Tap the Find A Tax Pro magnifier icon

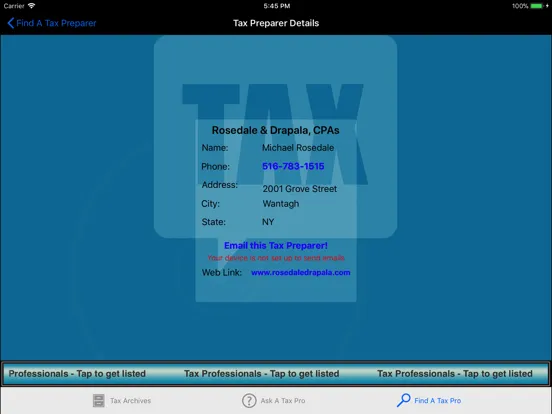pos(403,400)
